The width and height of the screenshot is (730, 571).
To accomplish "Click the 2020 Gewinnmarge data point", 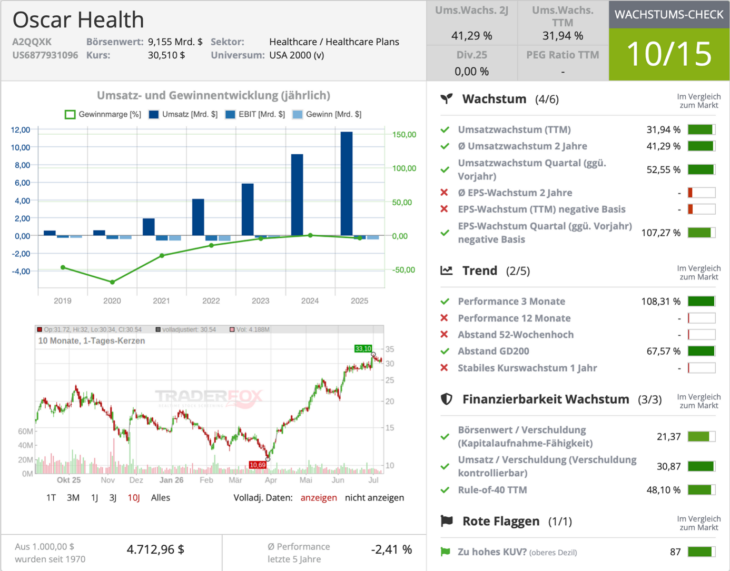I will pos(112,282).
